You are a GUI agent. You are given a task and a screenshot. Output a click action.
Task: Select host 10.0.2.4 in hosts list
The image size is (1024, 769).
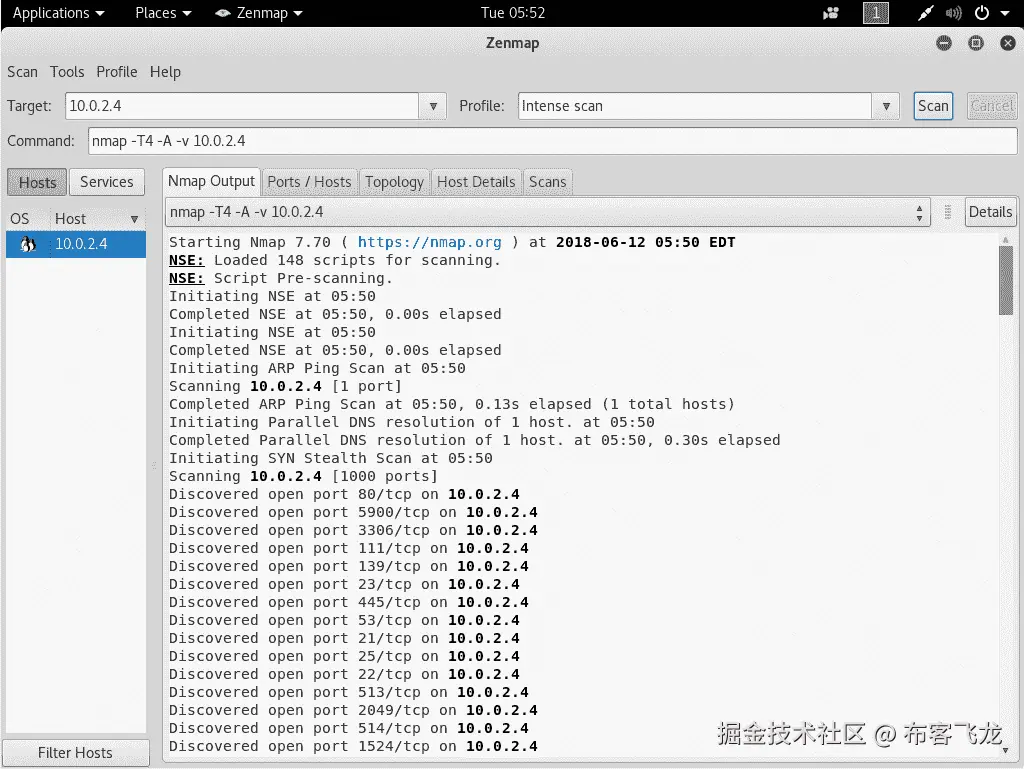(76, 244)
